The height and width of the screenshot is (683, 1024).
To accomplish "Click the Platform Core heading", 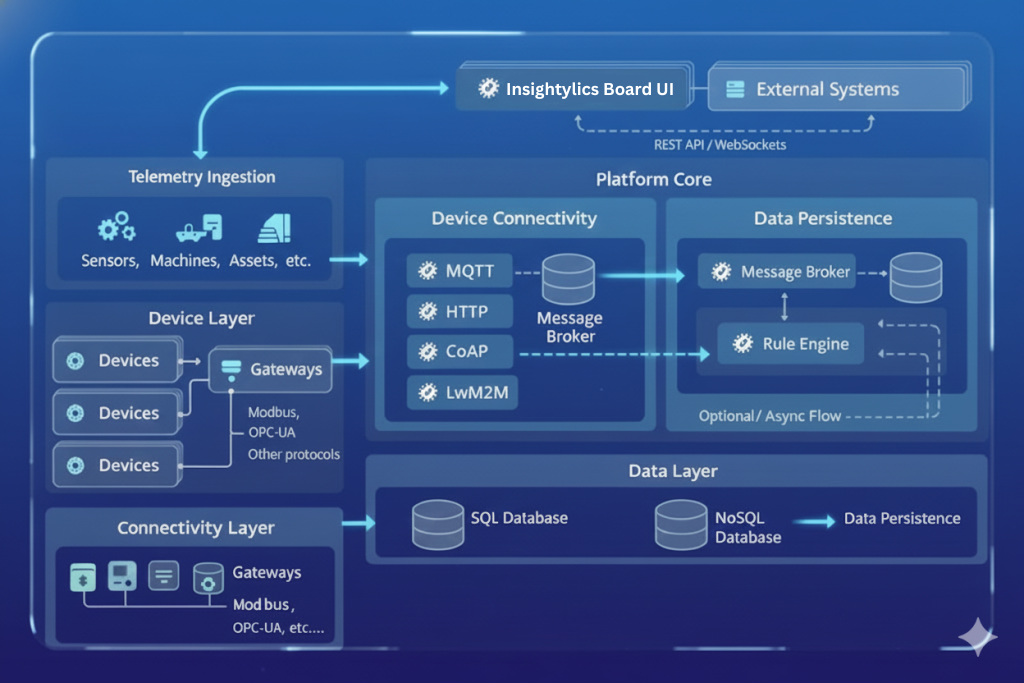I will [x=654, y=179].
